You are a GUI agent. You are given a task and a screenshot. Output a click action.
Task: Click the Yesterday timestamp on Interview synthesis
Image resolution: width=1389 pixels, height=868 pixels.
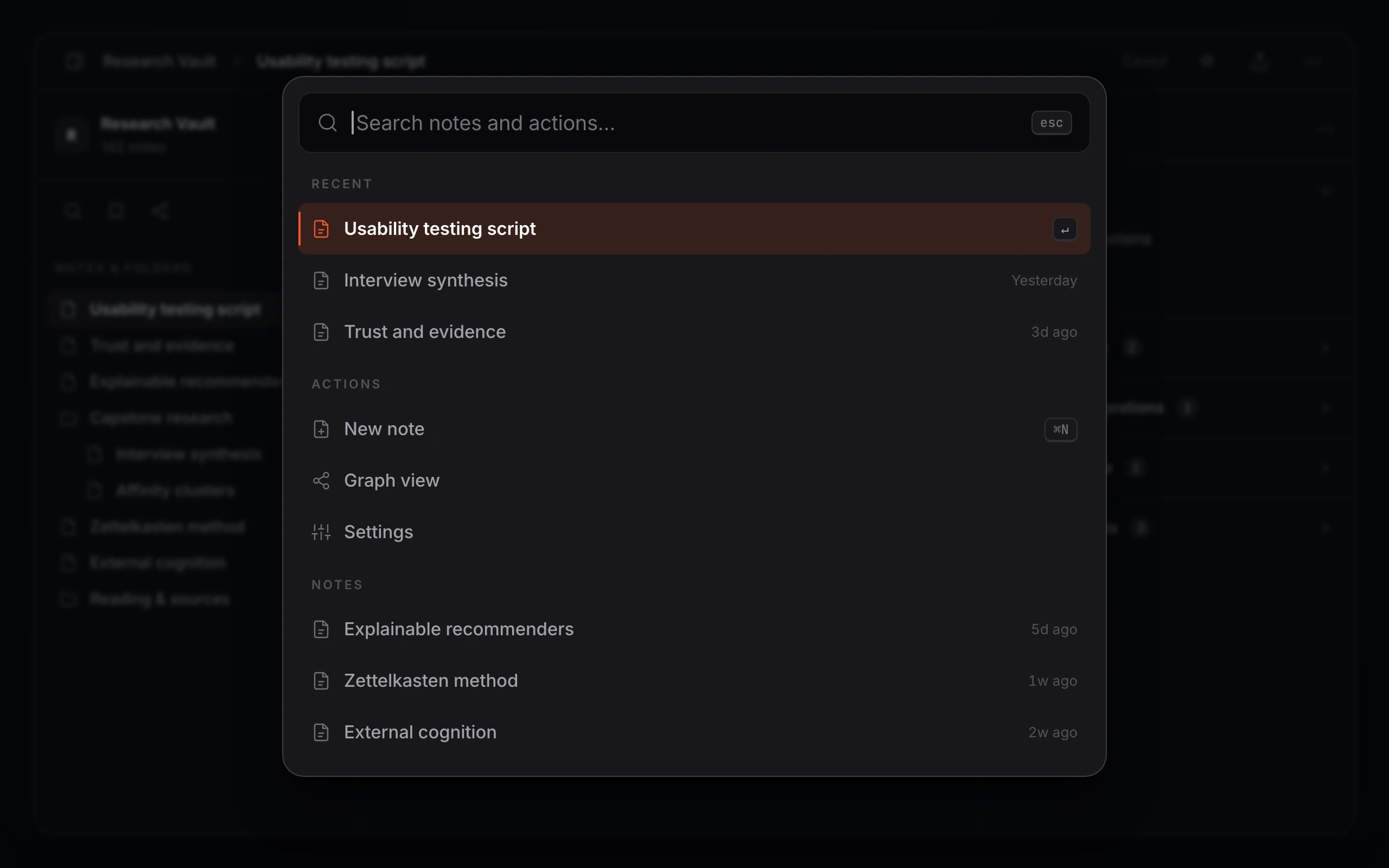point(1043,280)
